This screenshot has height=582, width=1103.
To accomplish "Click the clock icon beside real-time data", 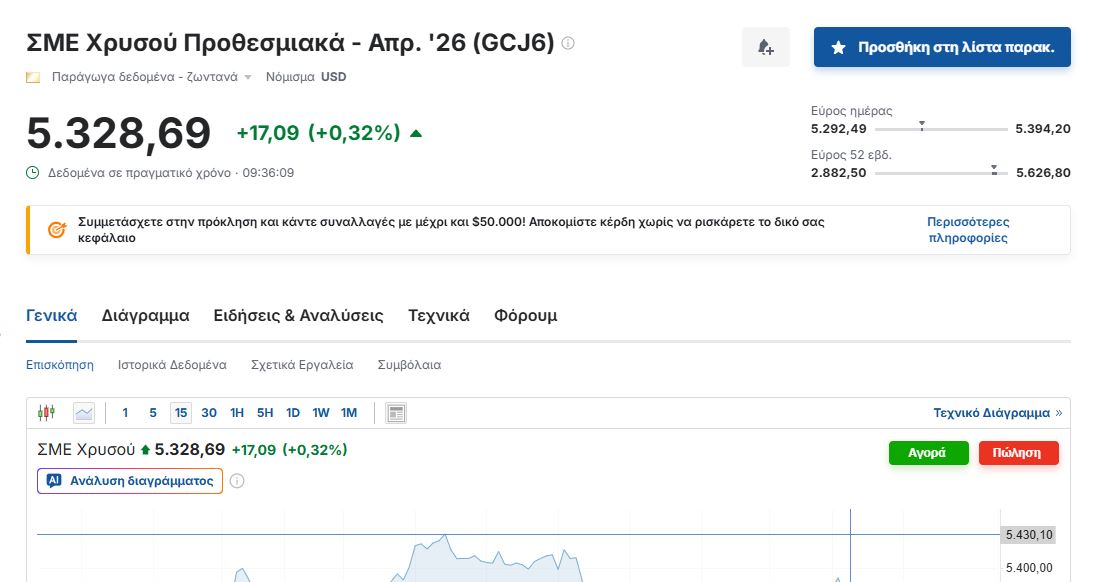I will coord(33,173).
